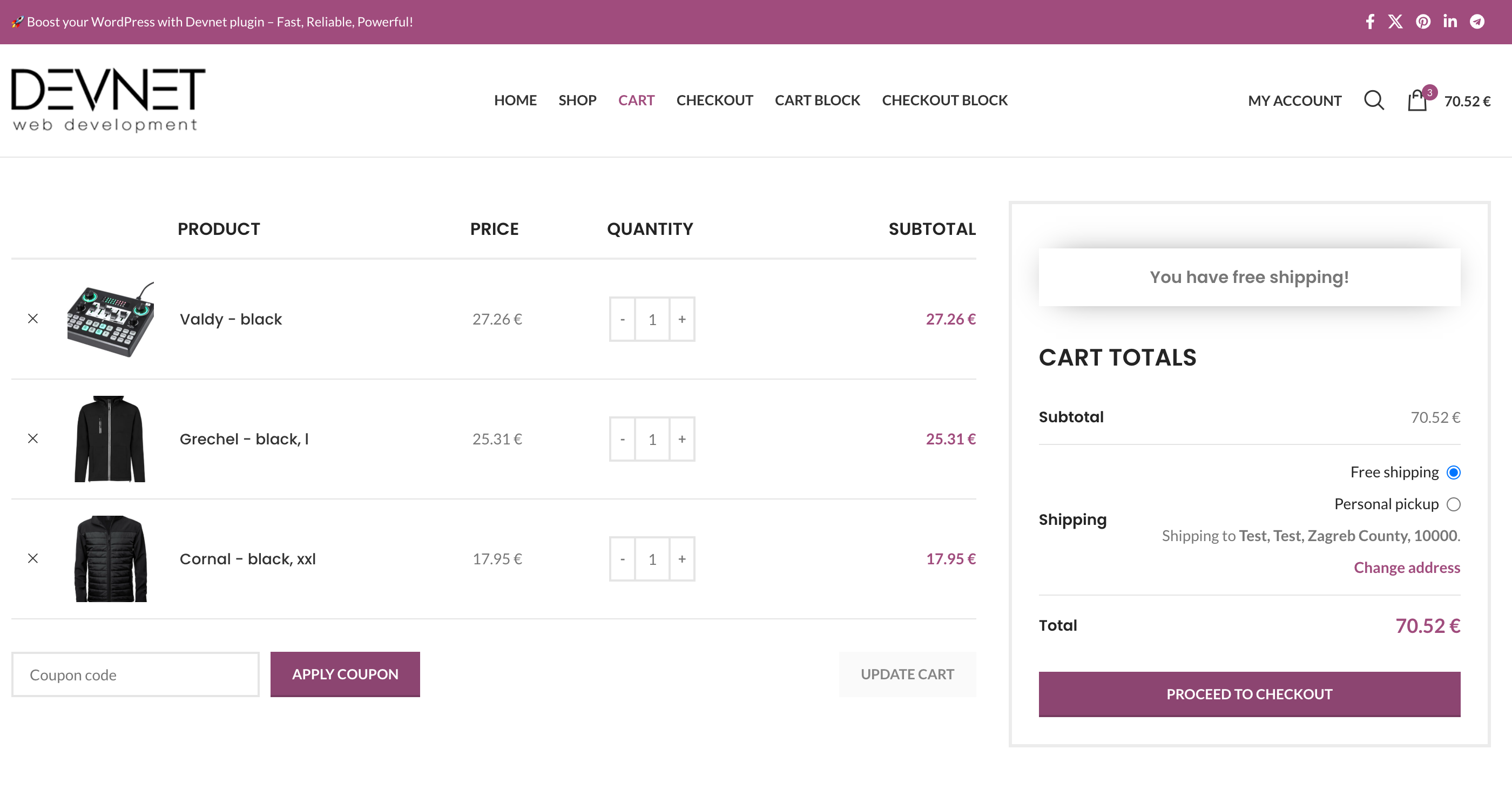Remove Valdy - black from cart
Viewport: 1512px width, 810px height.
coord(33,319)
